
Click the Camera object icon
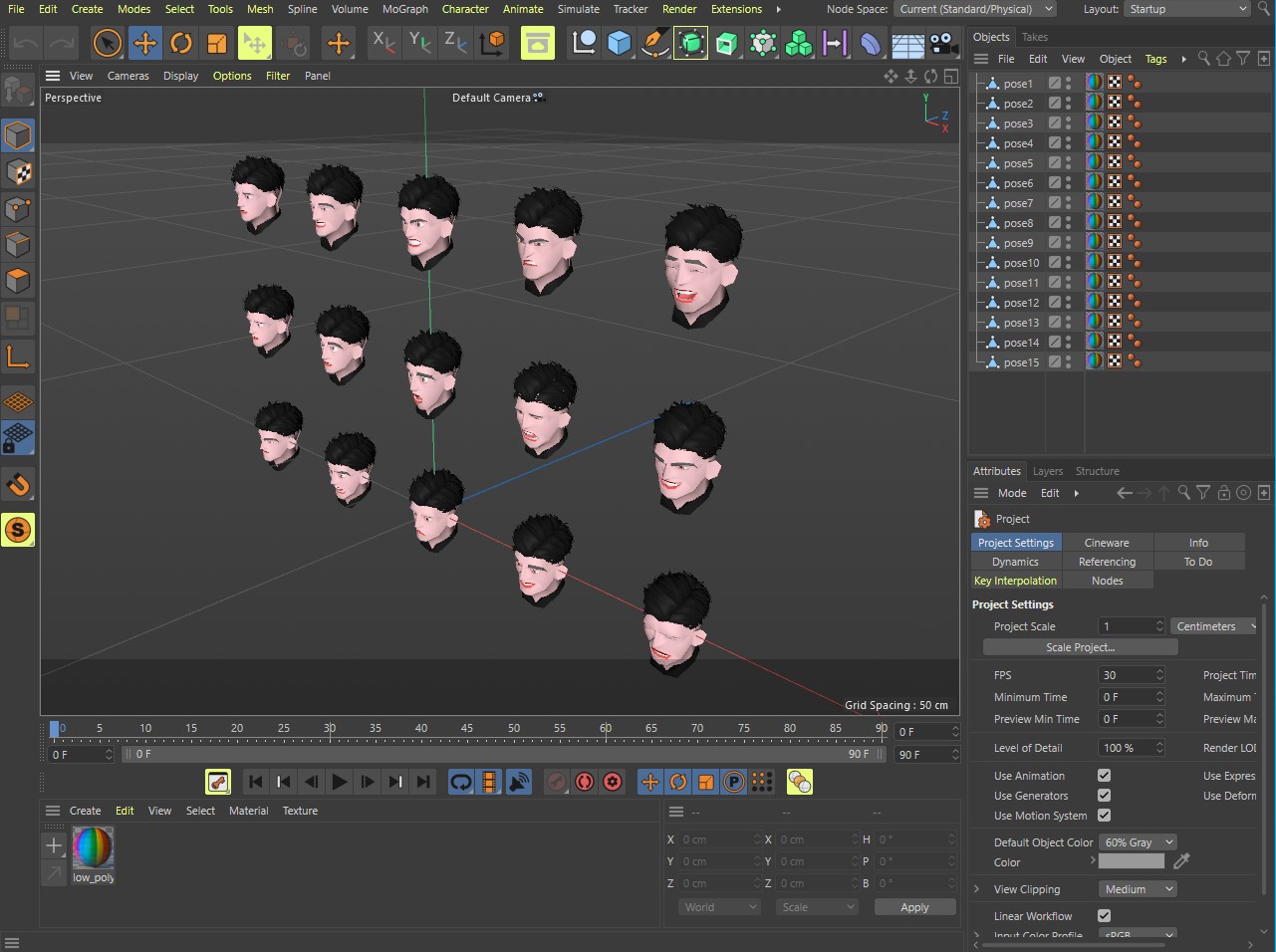(x=942, y=43)
